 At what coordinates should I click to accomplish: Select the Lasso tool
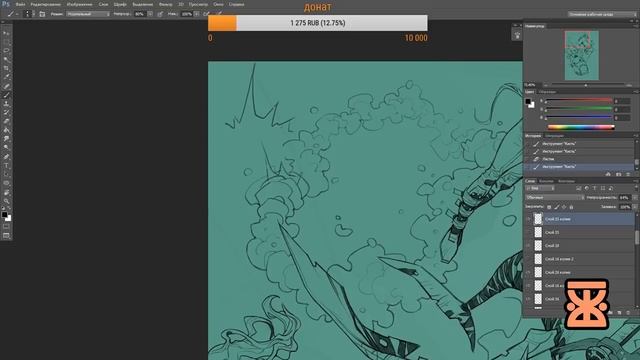tap(6, 51)
